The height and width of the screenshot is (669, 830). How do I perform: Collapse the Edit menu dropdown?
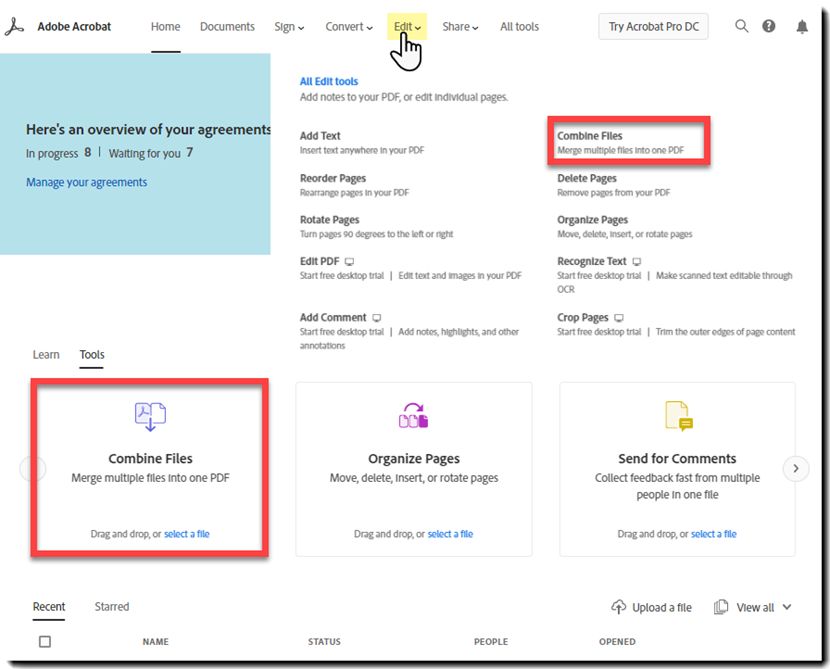407,26
